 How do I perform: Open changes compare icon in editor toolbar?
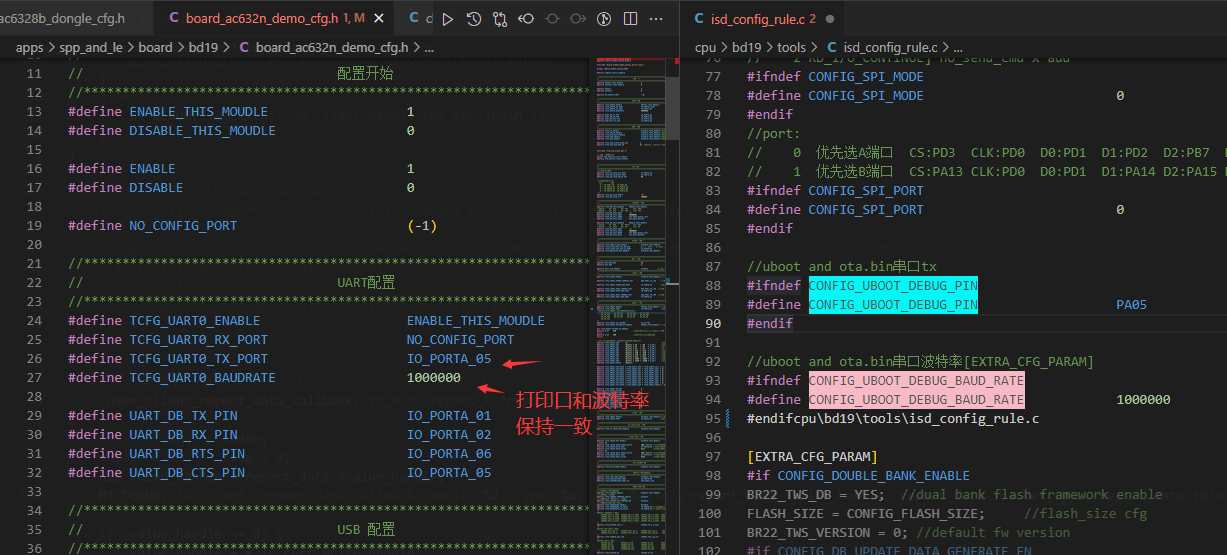tap(499, 19)
